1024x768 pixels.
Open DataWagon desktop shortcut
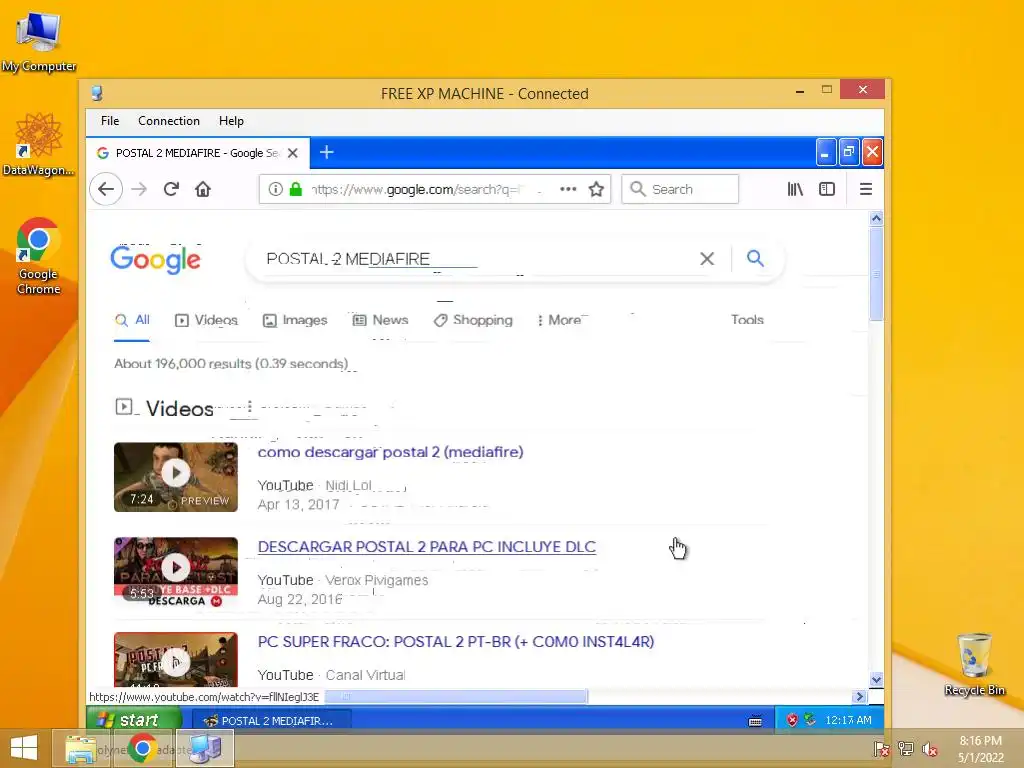tap(39, 144)
